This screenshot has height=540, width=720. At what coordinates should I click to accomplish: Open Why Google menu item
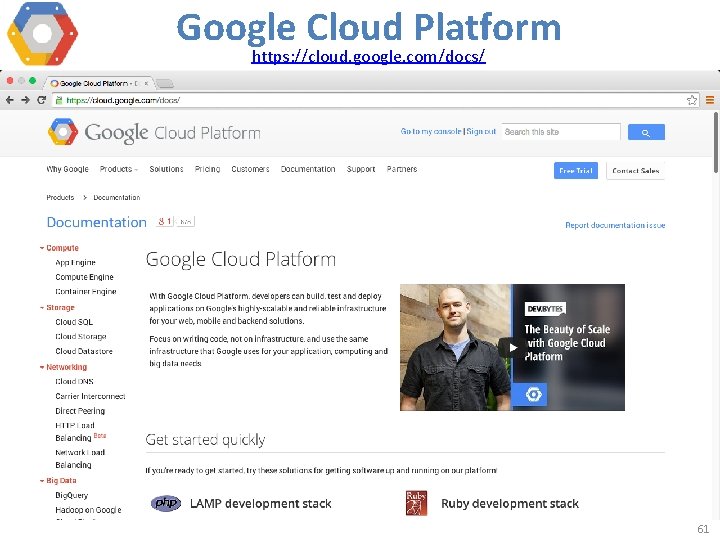pyautogui.click(x=68, y=169)
